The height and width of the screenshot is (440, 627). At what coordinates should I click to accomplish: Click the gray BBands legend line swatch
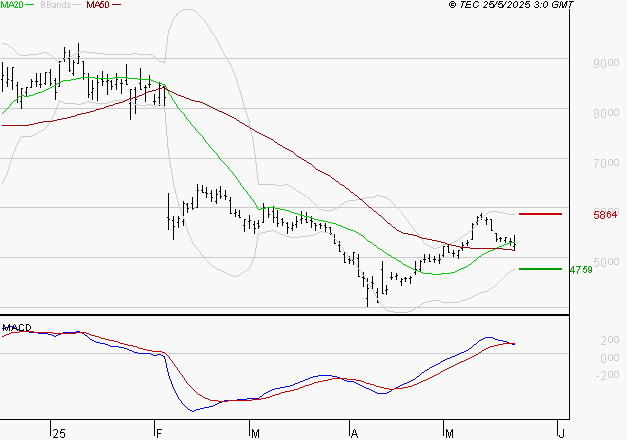point(76,5)
